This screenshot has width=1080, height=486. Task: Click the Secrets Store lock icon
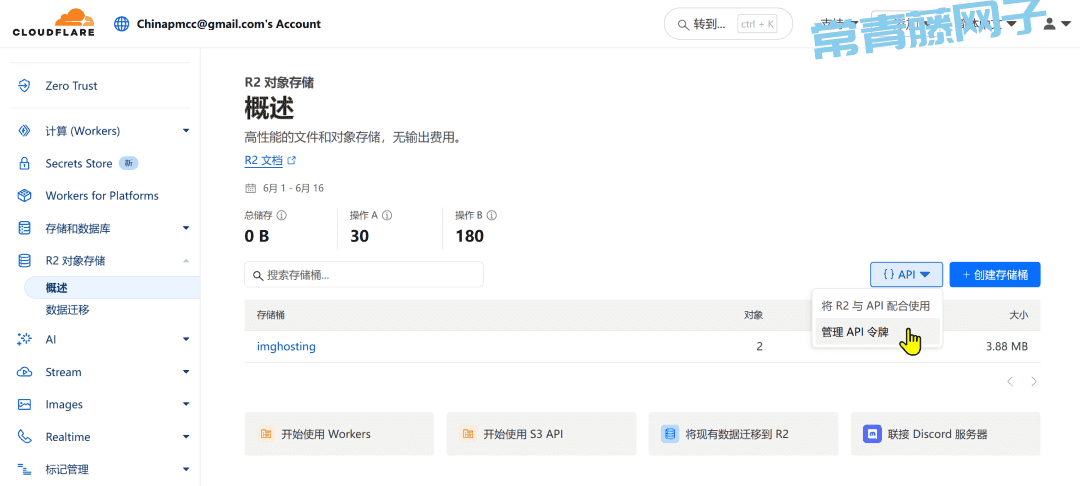pyautogui.click(x=25, y=164)
